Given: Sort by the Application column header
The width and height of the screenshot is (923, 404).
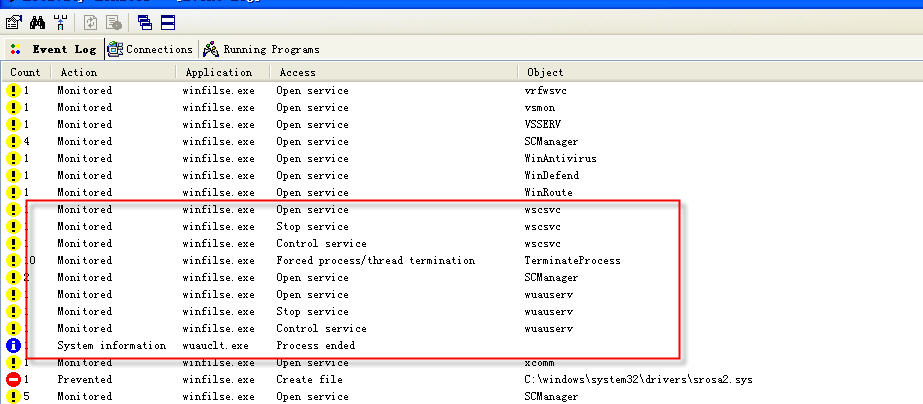Looking at the screenshot, I should [x=218, y=72].
